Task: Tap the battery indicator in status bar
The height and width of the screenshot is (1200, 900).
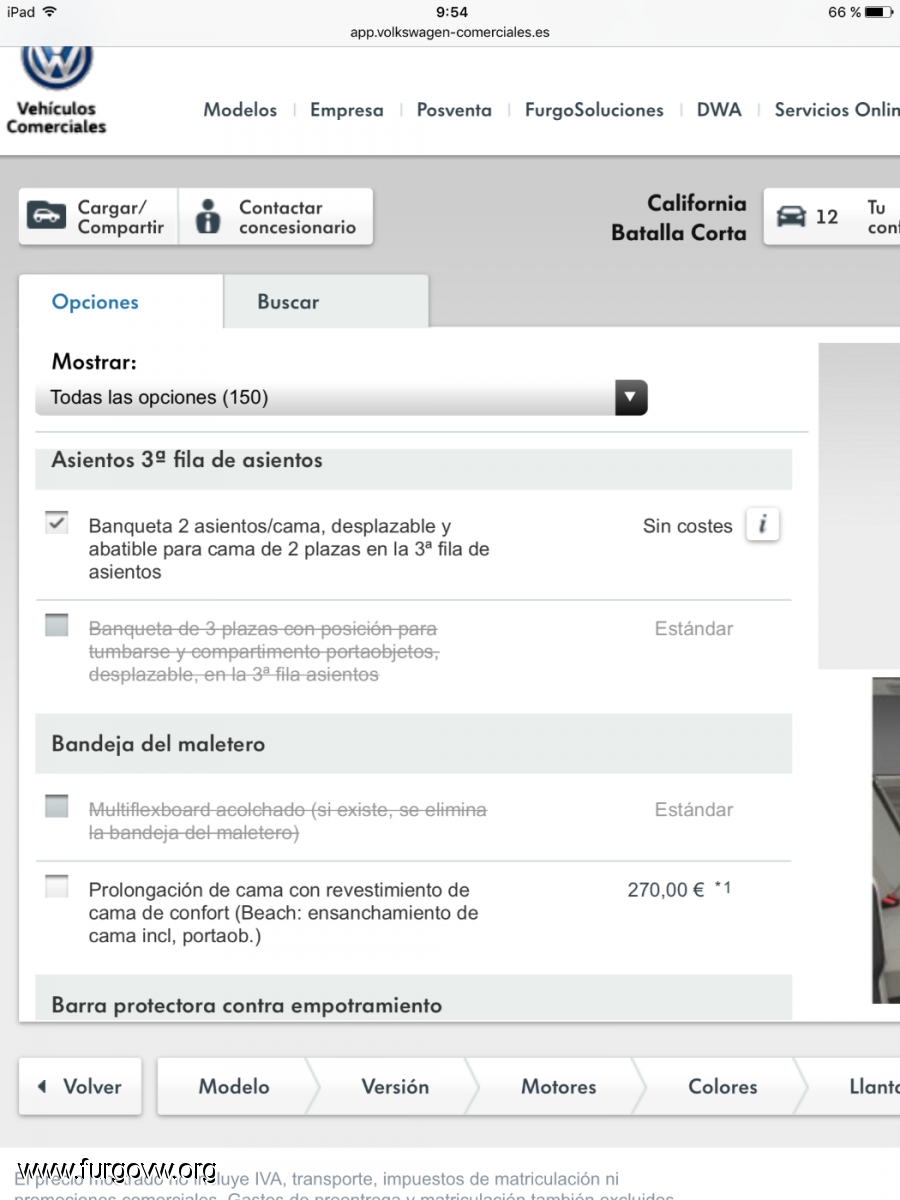Action: tap(879, 12)
